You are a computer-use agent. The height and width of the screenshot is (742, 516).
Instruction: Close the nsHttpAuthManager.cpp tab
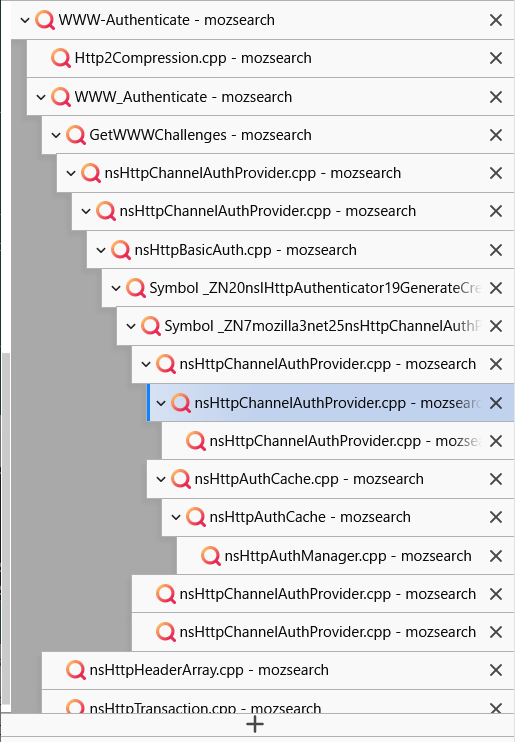(496, 556)
